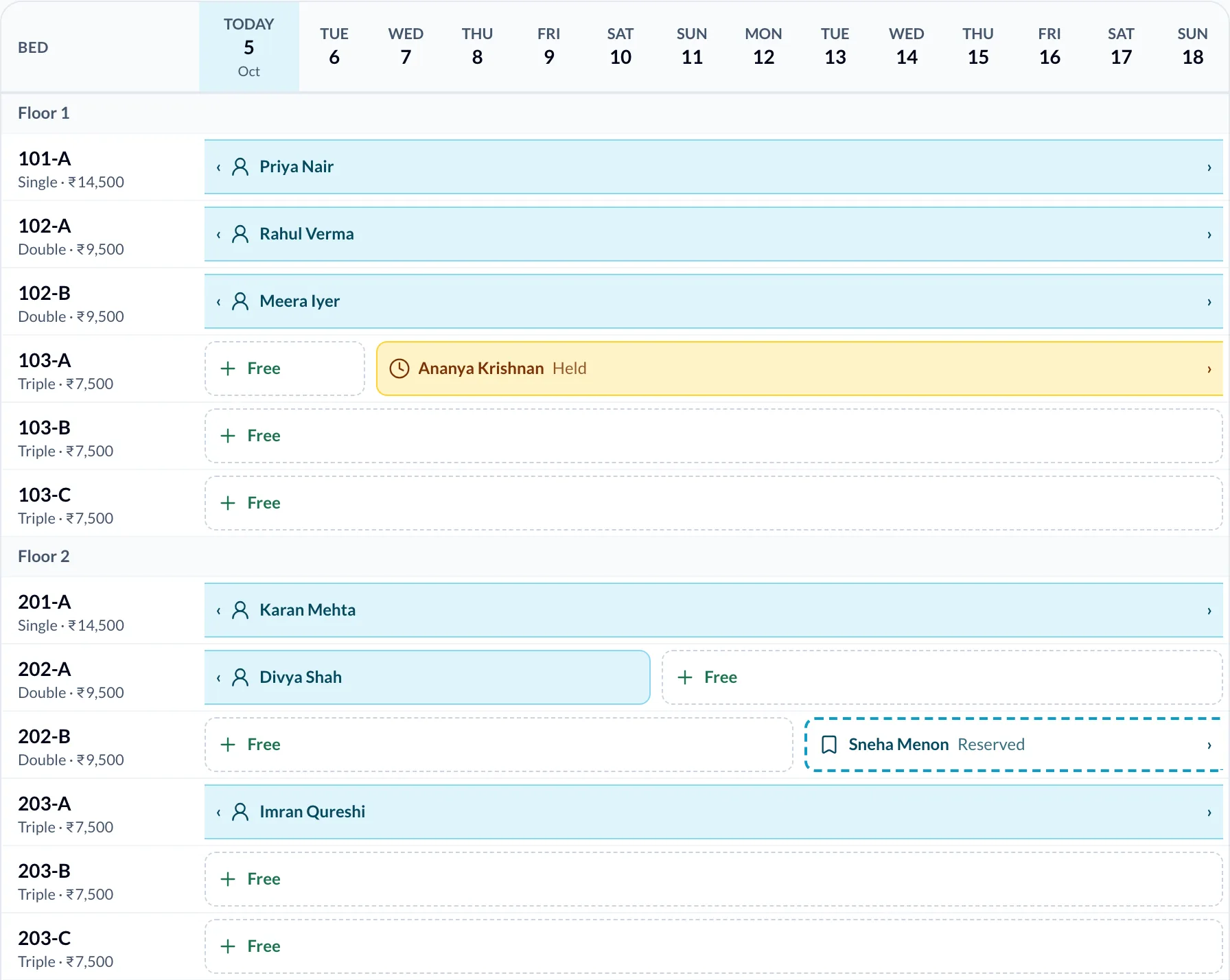This screenshot has height=980, width=1230.
Task: Expand Priya Nair's booking with right chevron
Action: click(1209, 167)
